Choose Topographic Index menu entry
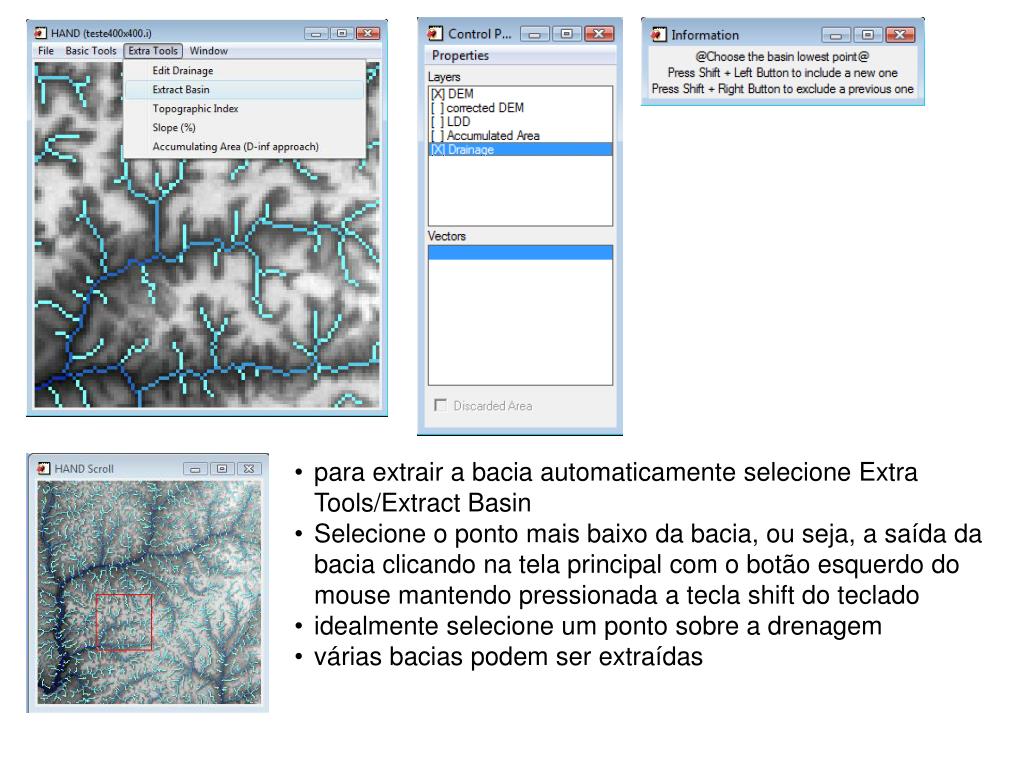The image size is (1024, 768). [244, 108]
